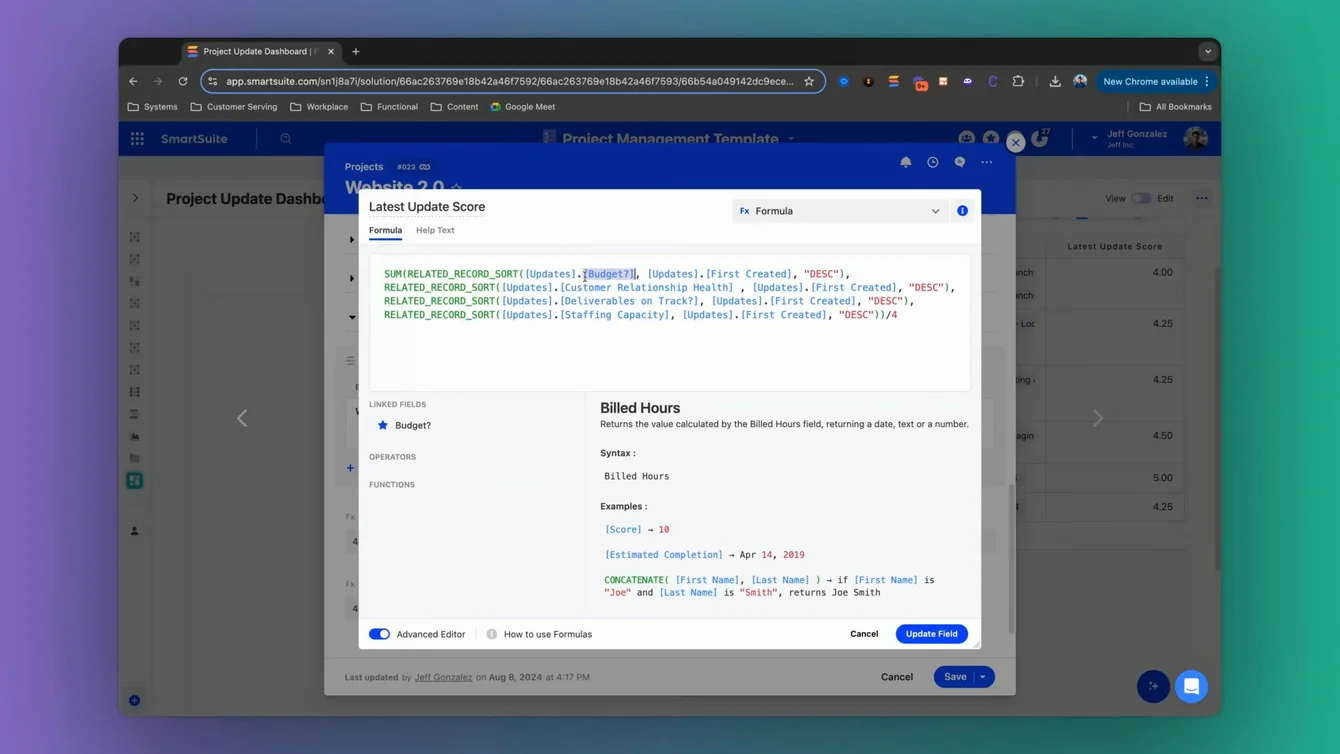Viewport: 1340px width, 754px height.
Task: Click How to use Formulas link
Action: 548,634
